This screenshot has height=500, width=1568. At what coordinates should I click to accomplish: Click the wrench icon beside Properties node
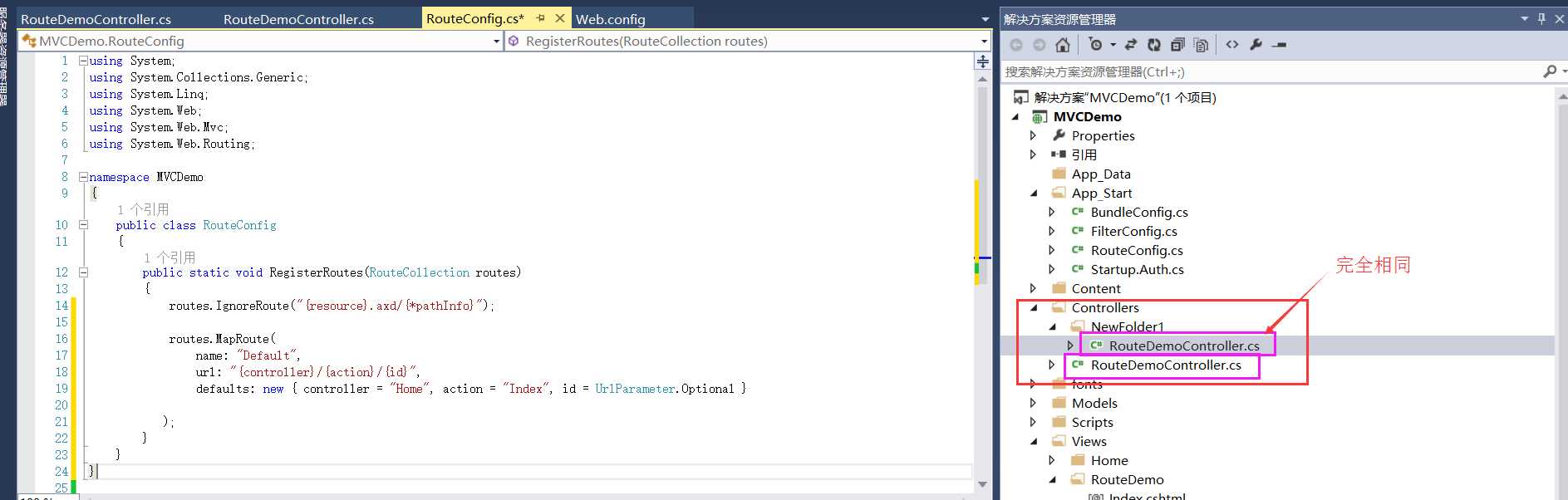(x=1059, y=135)
